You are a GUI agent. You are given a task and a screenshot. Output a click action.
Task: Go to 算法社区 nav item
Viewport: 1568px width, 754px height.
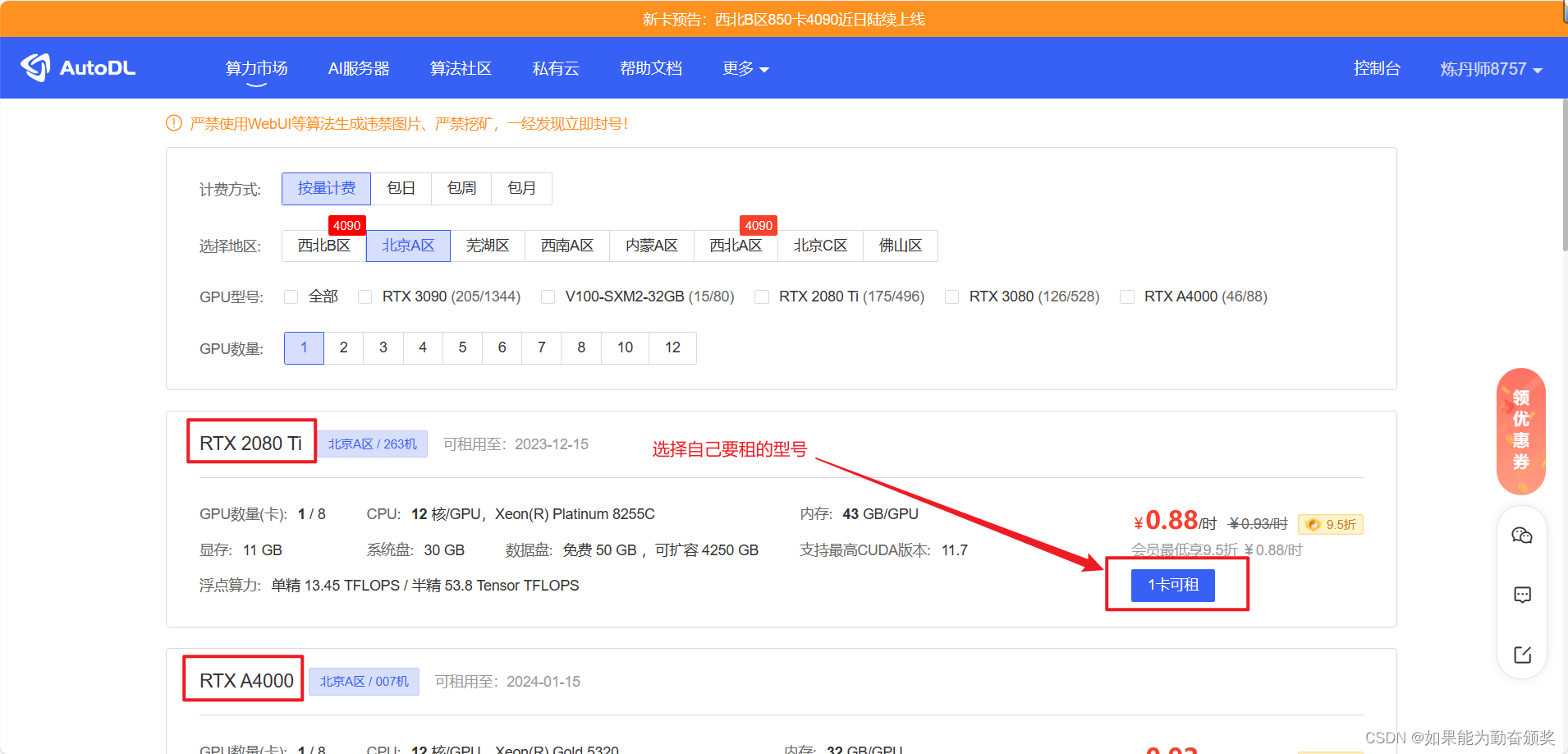(461, 68)
